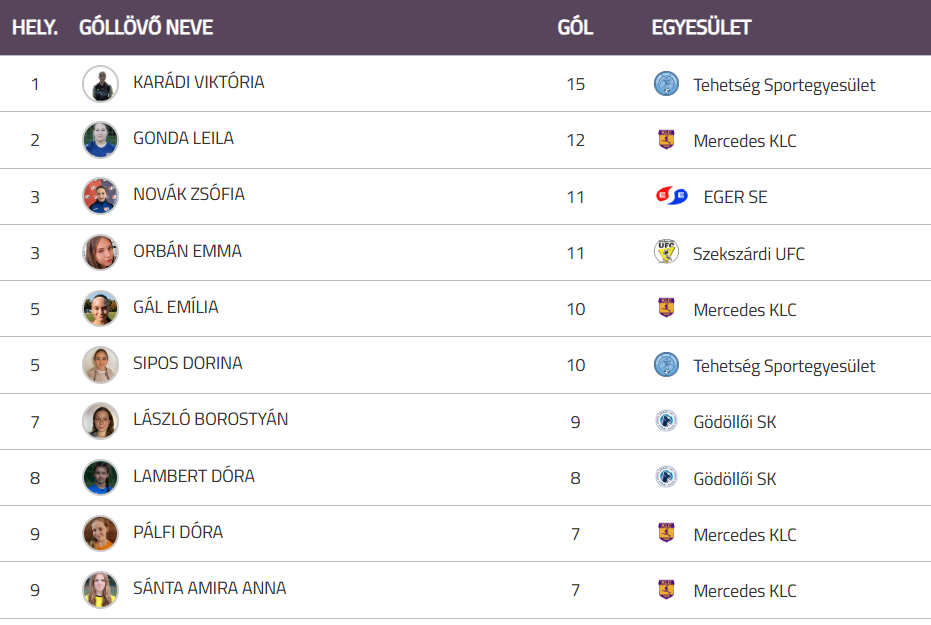
Task: Click Gödöllői SK logo in Lambert Dóra row
Action: pos(666,478)
